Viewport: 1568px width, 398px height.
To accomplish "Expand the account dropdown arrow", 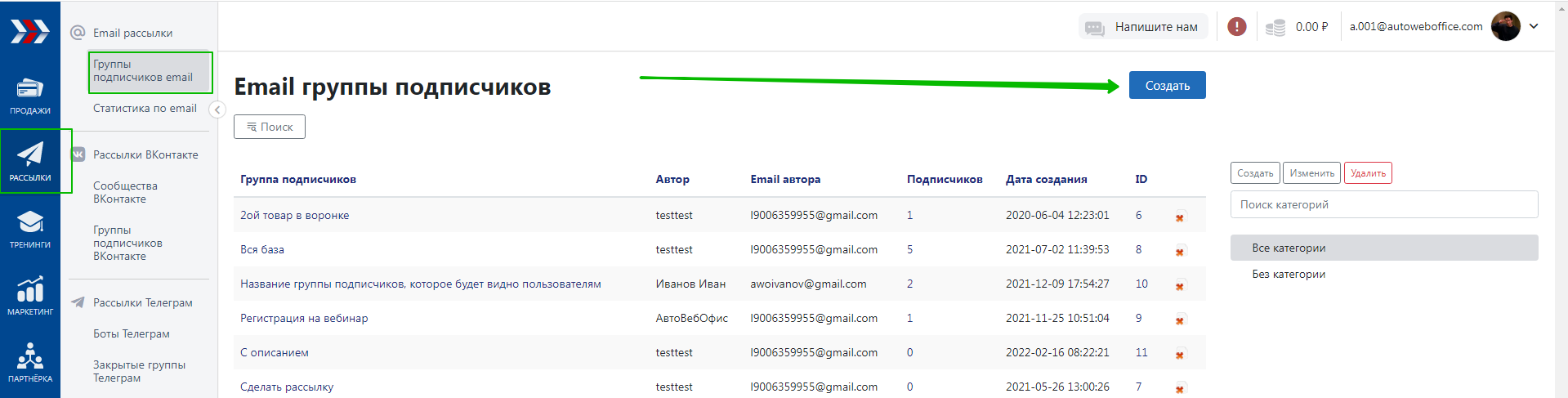I will (1534, 26).
